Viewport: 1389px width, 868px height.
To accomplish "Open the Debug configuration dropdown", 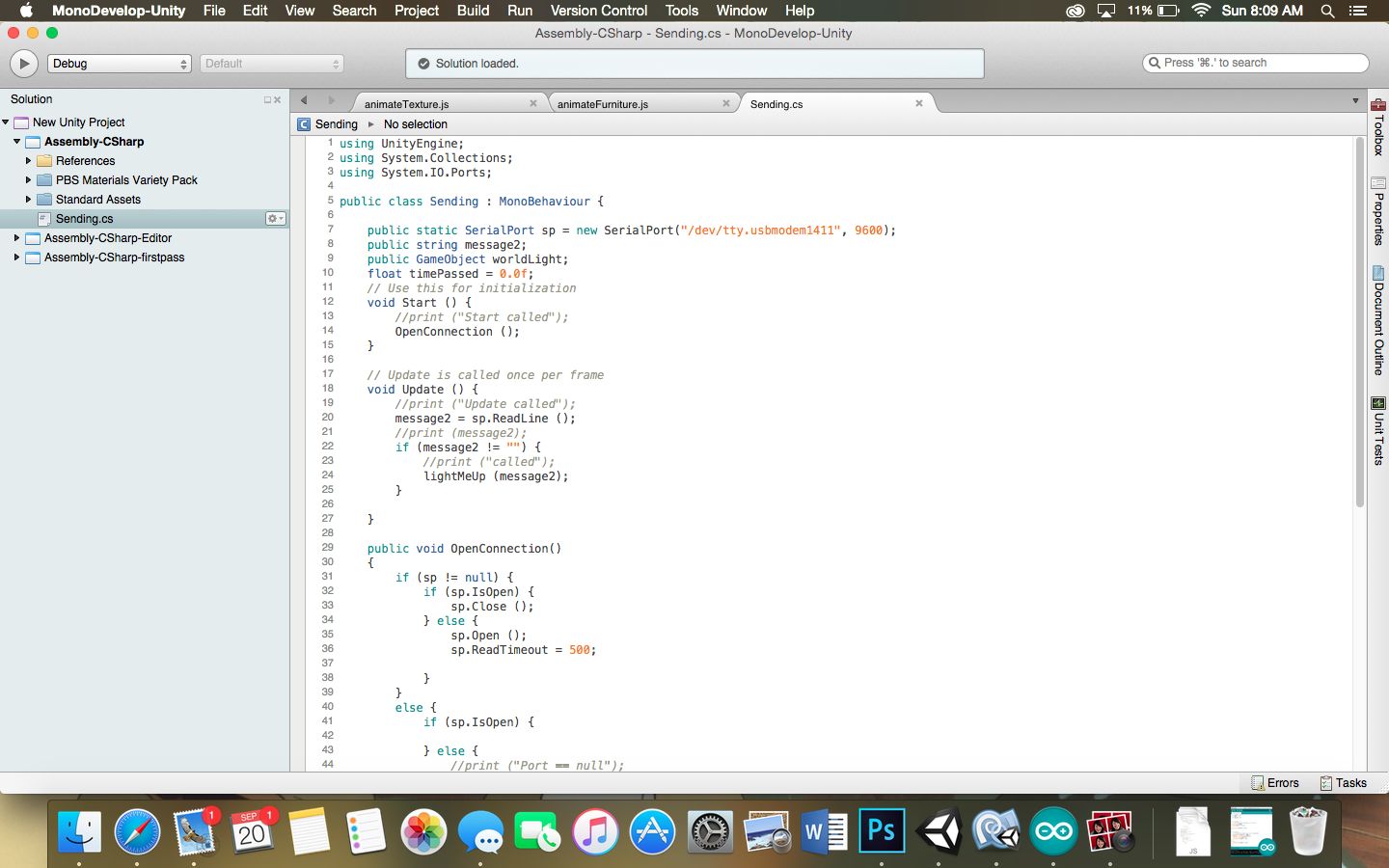I will click(x=120, y=64).
